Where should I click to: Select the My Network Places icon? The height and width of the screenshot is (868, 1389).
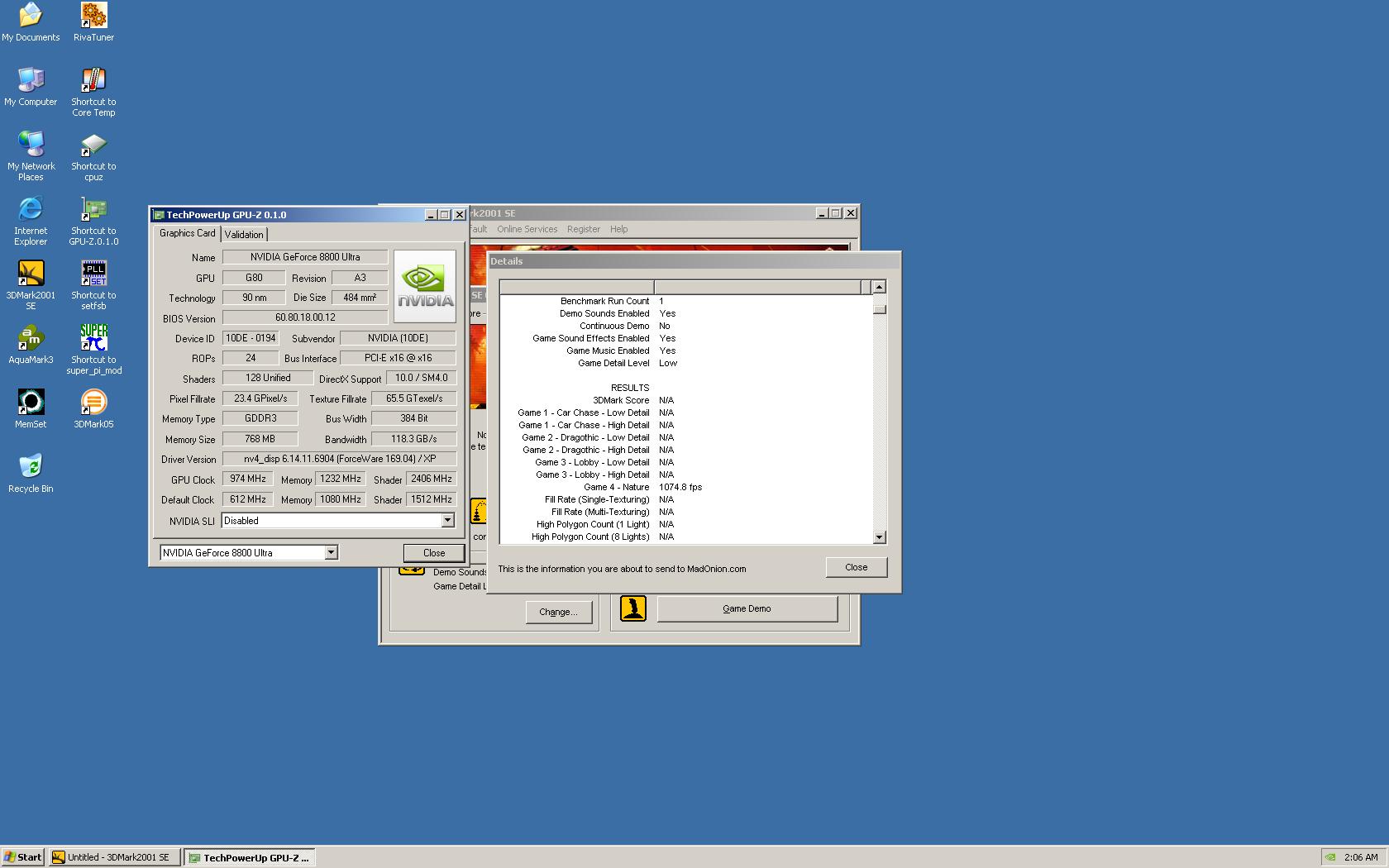pos(31,156)
